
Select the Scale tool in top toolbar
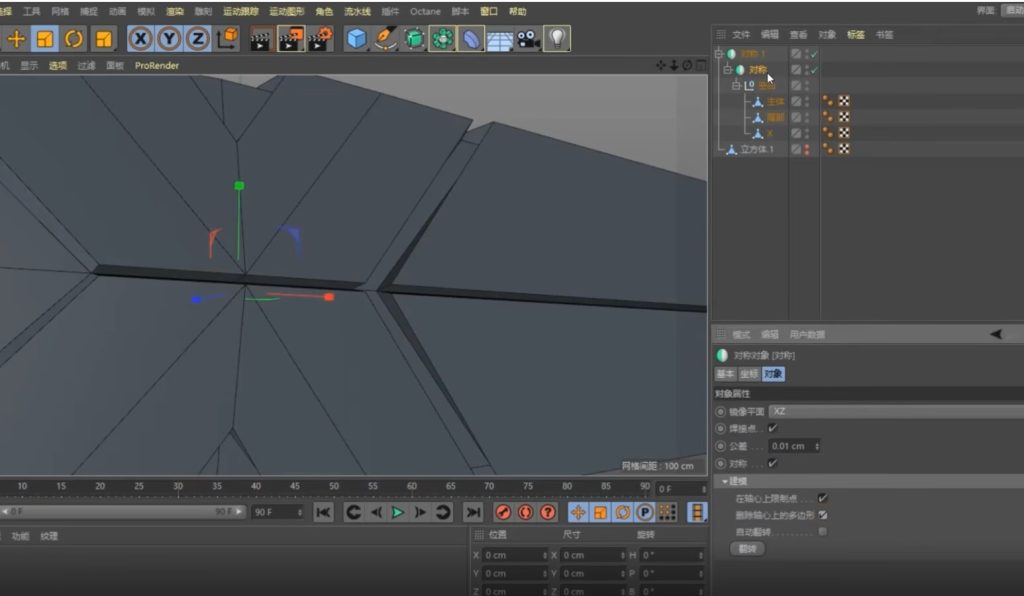click(44, 39)
